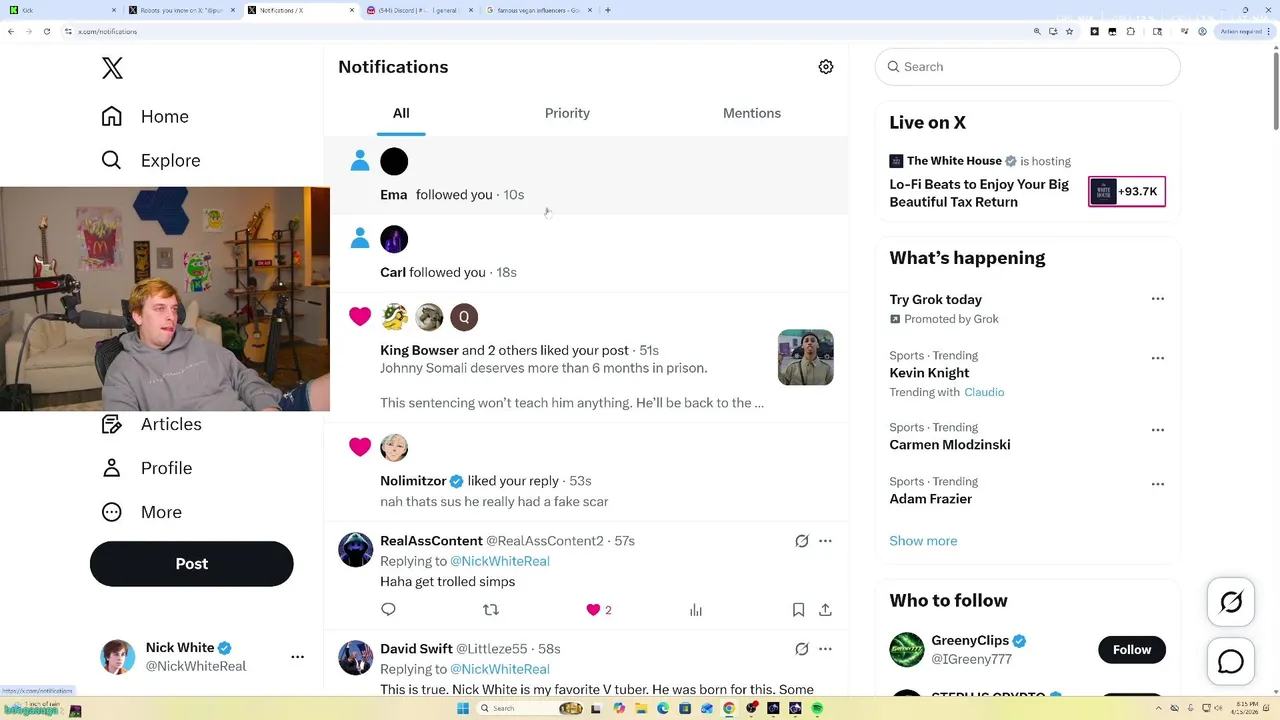Click the X logo in the sidebar
The image size is (1280, 720).
tap(112, 68)
